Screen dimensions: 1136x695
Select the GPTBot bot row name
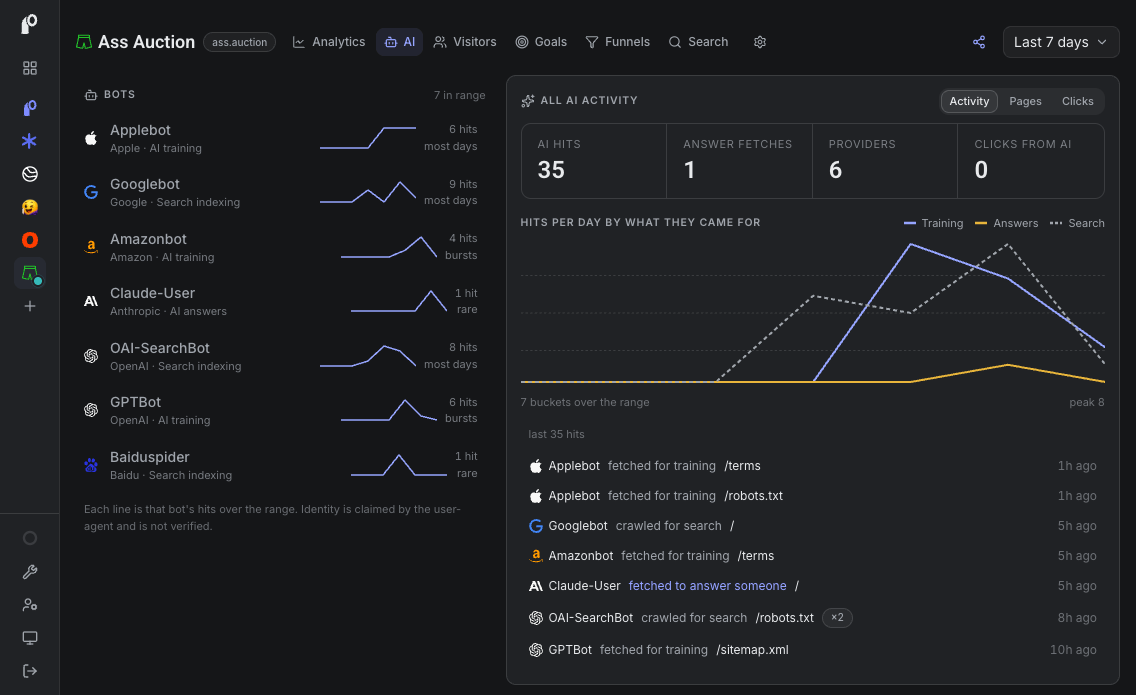pyautogui.click(x=135, y=402)
